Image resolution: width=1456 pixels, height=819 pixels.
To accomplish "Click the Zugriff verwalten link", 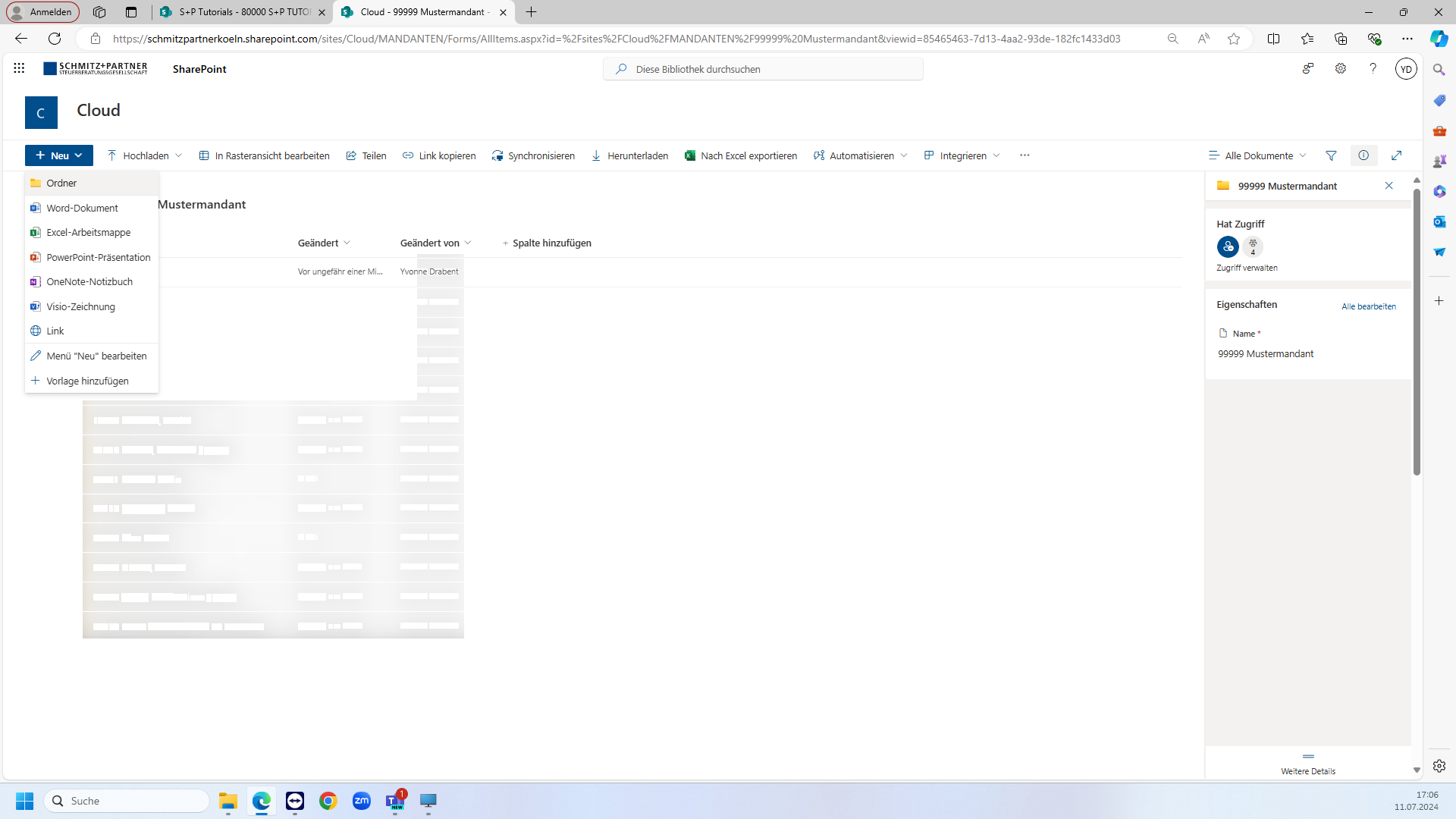I will 1247,268.
